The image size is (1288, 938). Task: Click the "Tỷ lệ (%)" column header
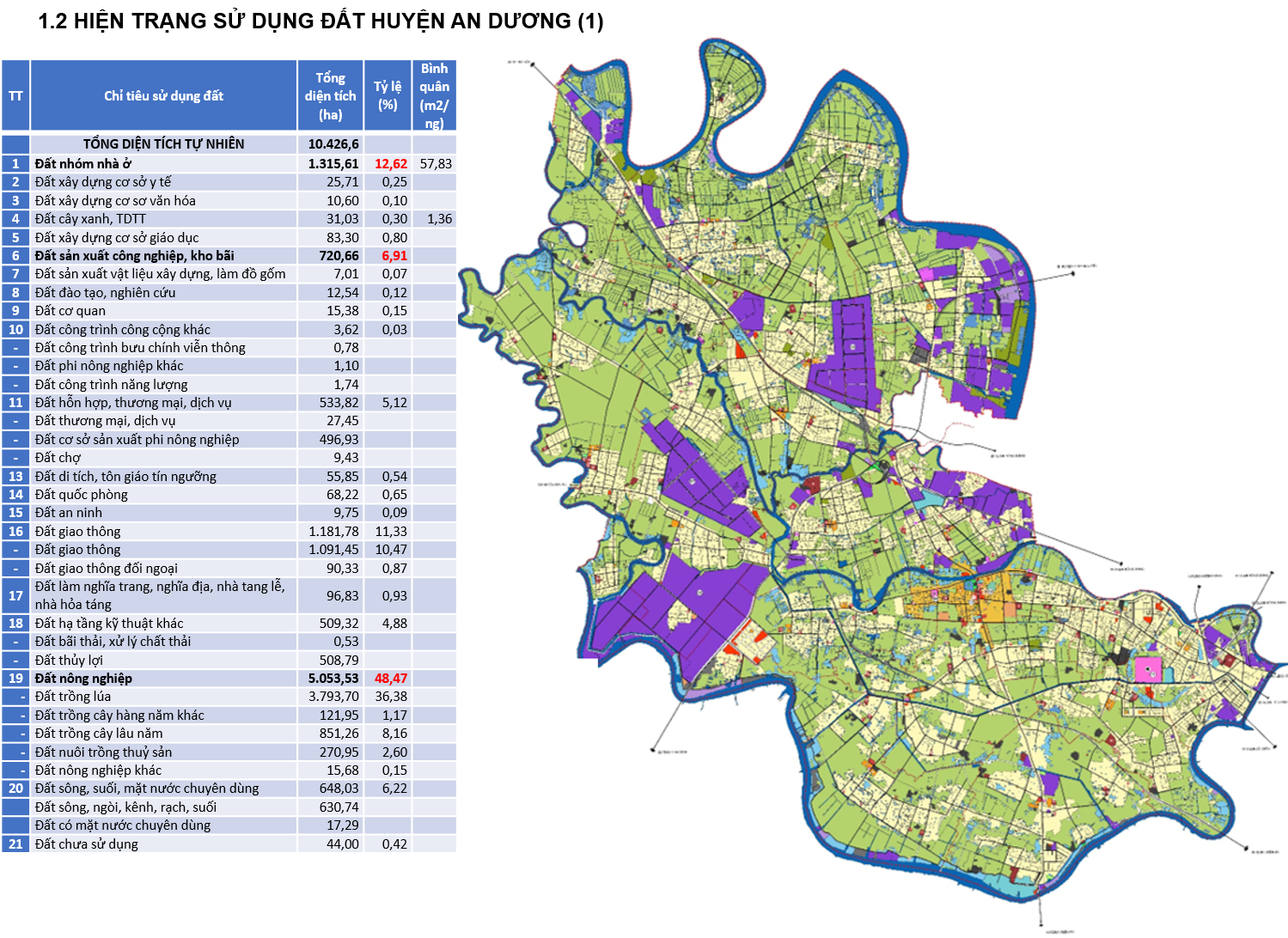(388, 95)
